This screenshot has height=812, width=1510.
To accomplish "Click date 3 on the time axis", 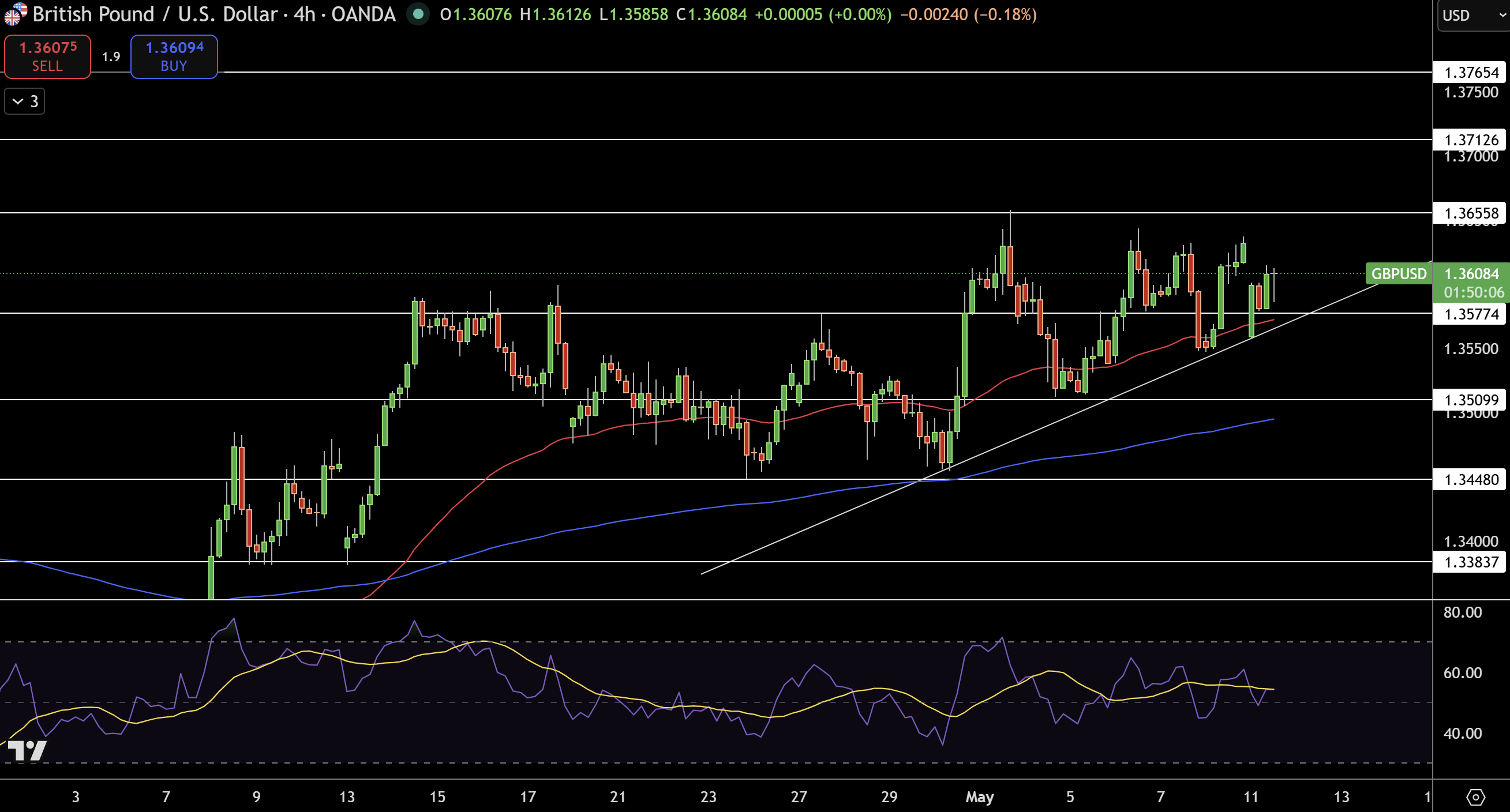I will 76,798.
